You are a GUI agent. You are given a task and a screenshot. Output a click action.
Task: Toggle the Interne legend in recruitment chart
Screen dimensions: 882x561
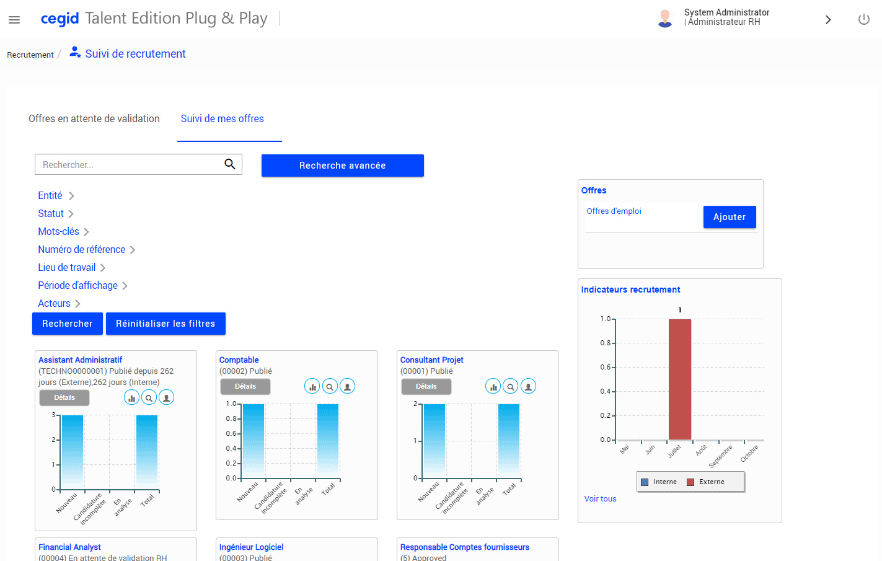point(661,482)
